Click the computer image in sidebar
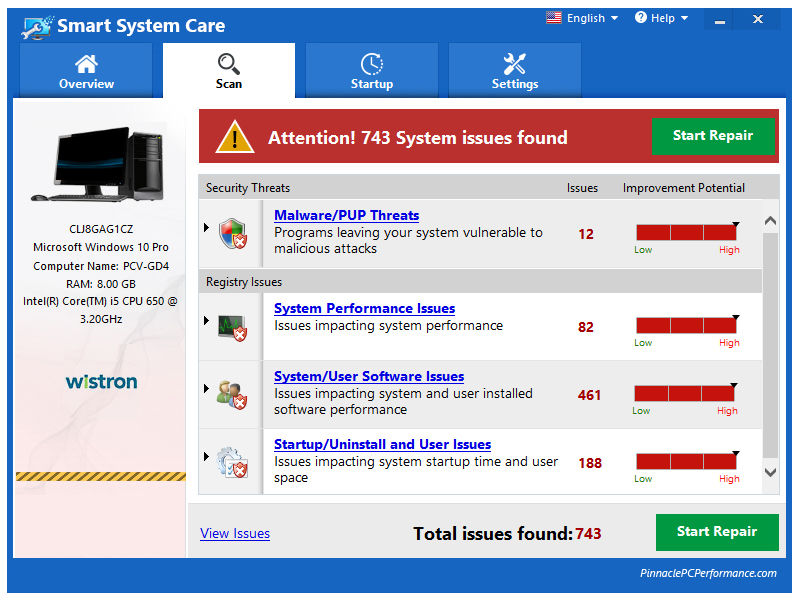Screen dimensions: 800x600 (99, 167)
